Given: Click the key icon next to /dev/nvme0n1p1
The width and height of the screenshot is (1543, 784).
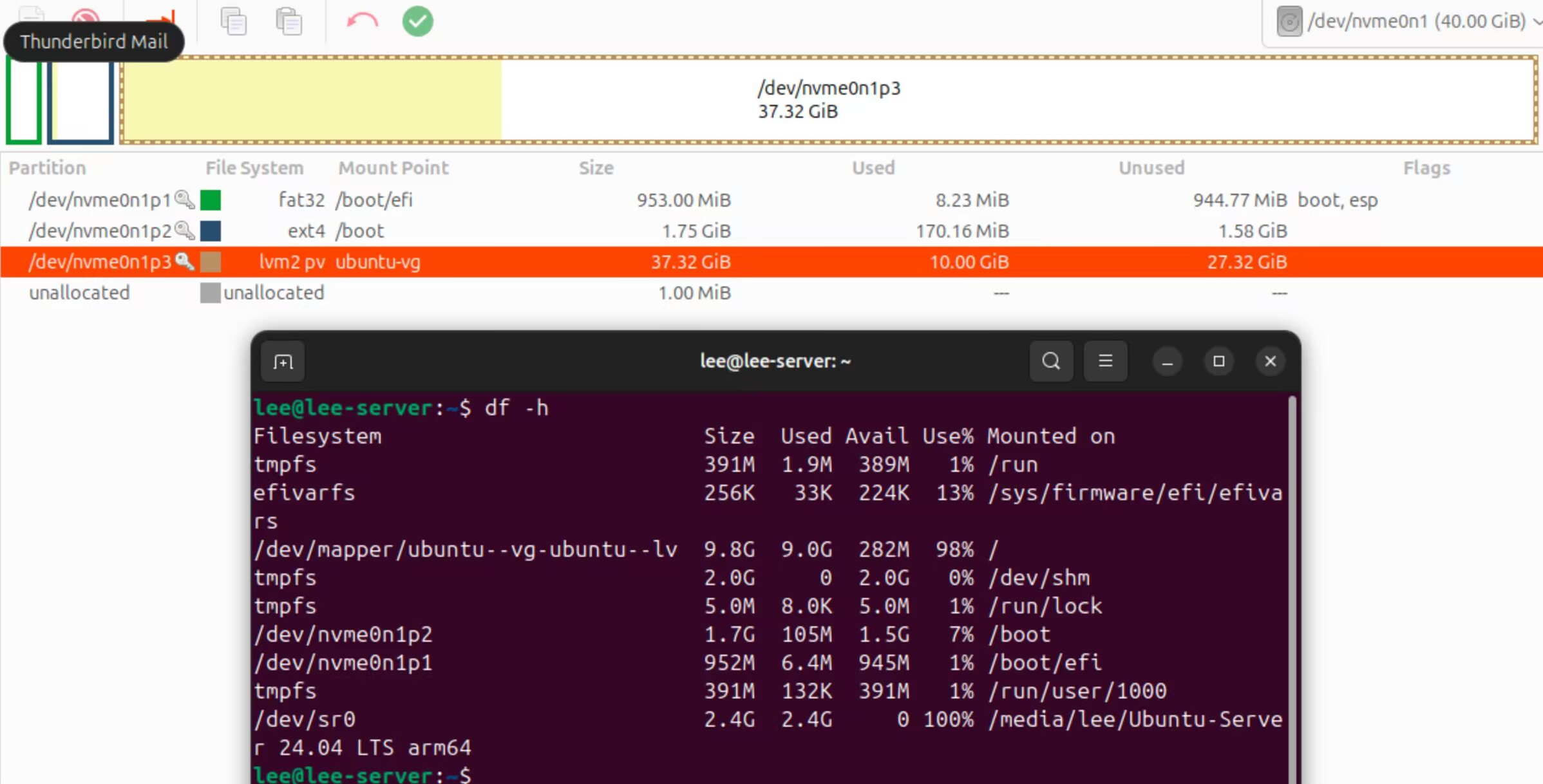Looking at the screenshot, I should click(185, 200).
